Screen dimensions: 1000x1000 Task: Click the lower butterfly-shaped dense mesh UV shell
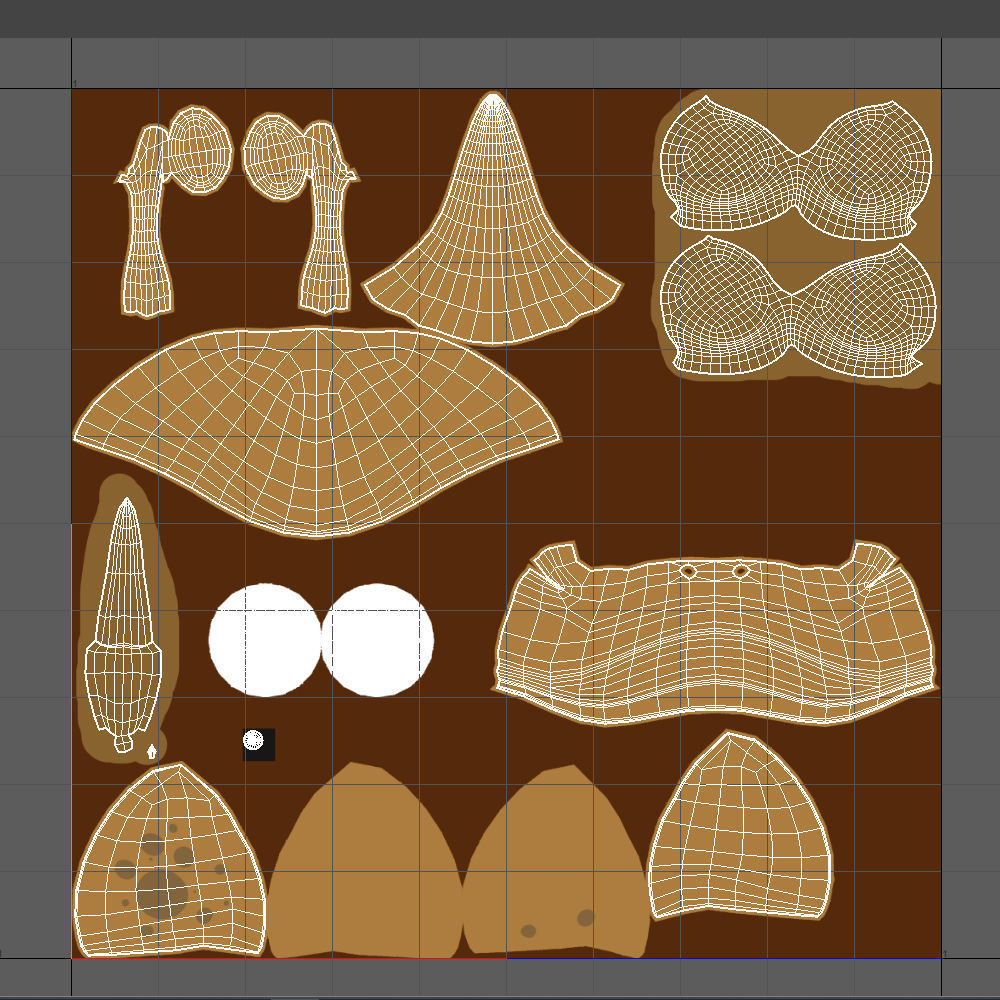pyautogui.click(x=798, y=306)
